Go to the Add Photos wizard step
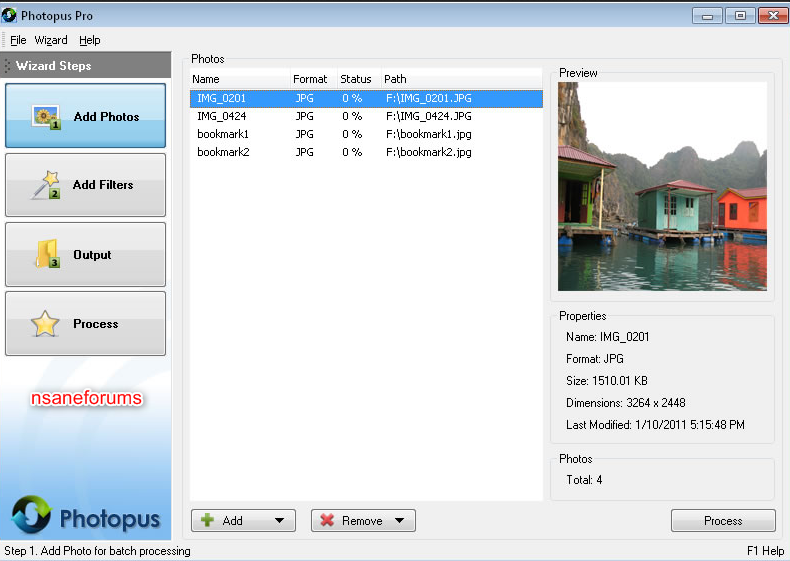Viewport: 790px width, 561px height. click(x=85, y=116)
